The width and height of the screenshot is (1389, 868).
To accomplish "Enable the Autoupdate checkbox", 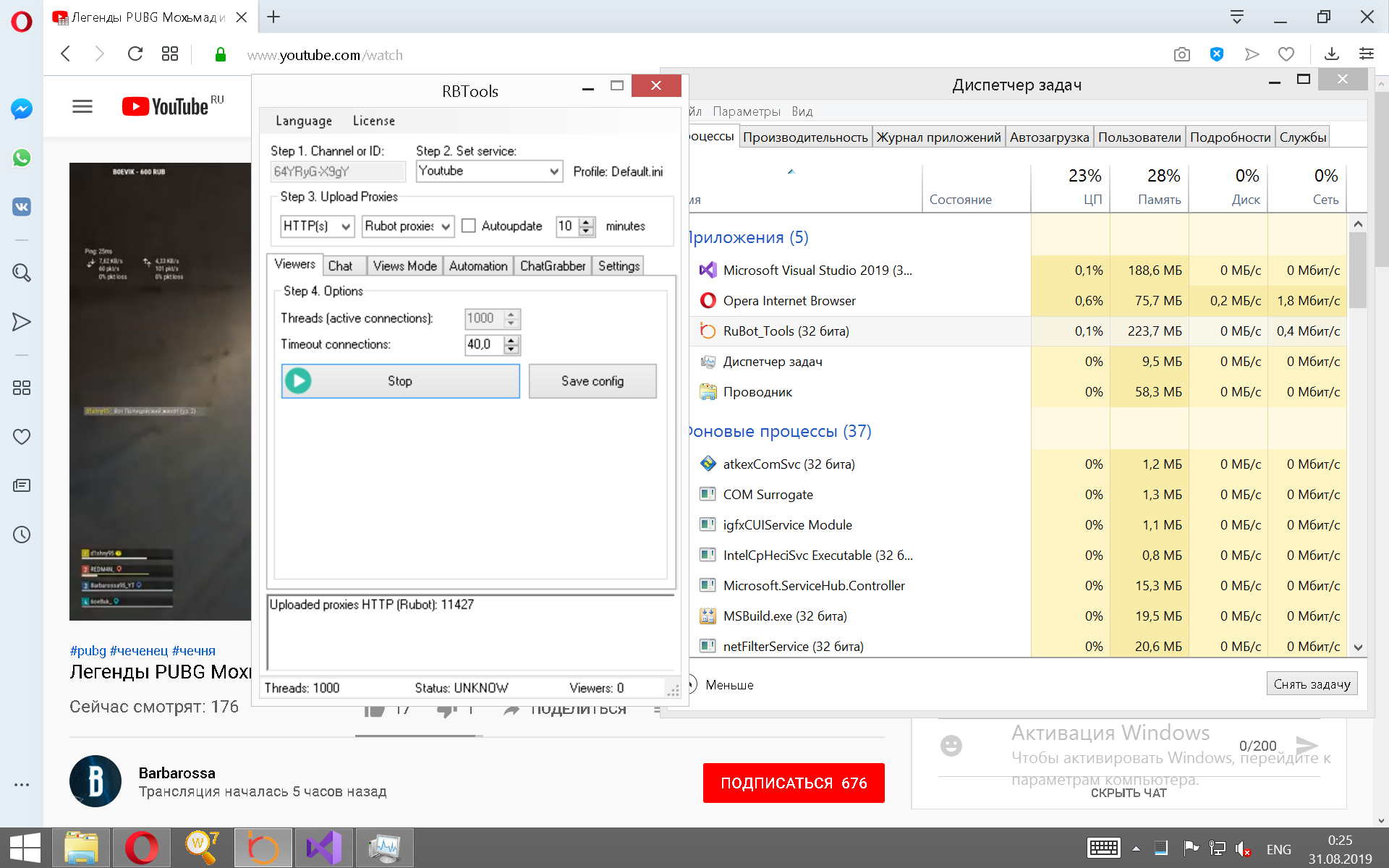I will point(469,226).
